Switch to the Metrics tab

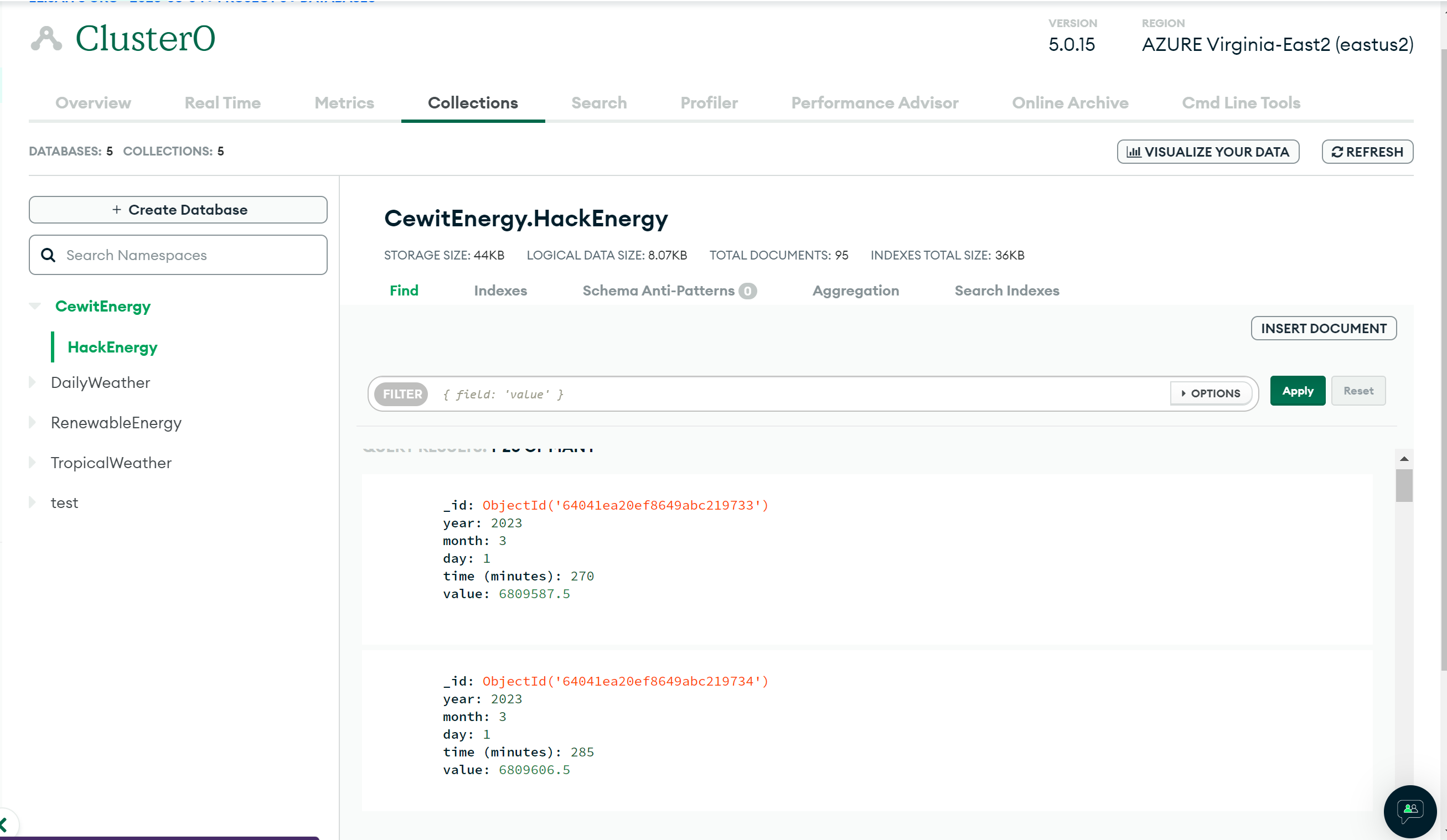(344, 103)
